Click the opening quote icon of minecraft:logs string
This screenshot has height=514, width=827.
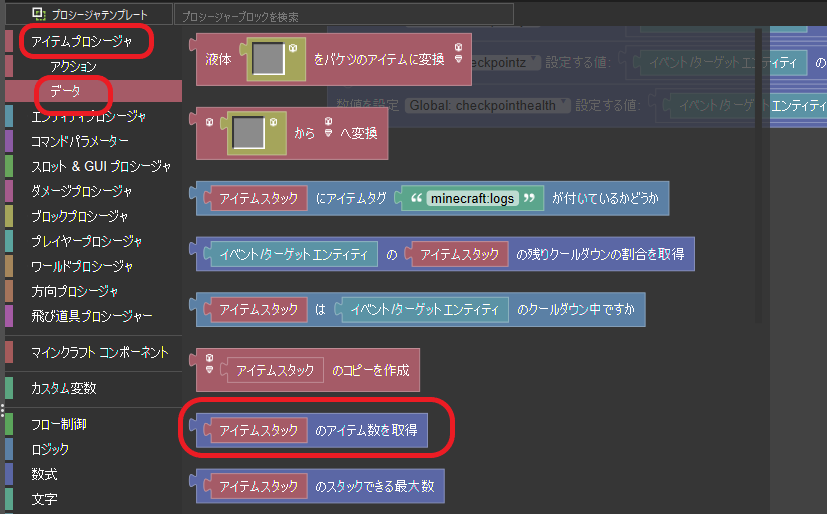(x=412, y=198)
